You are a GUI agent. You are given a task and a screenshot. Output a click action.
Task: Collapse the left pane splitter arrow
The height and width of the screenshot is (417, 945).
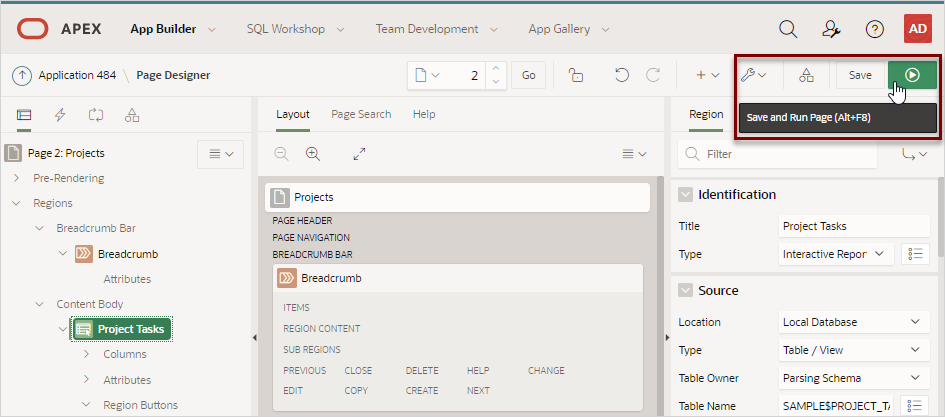[x=254, y=338]
